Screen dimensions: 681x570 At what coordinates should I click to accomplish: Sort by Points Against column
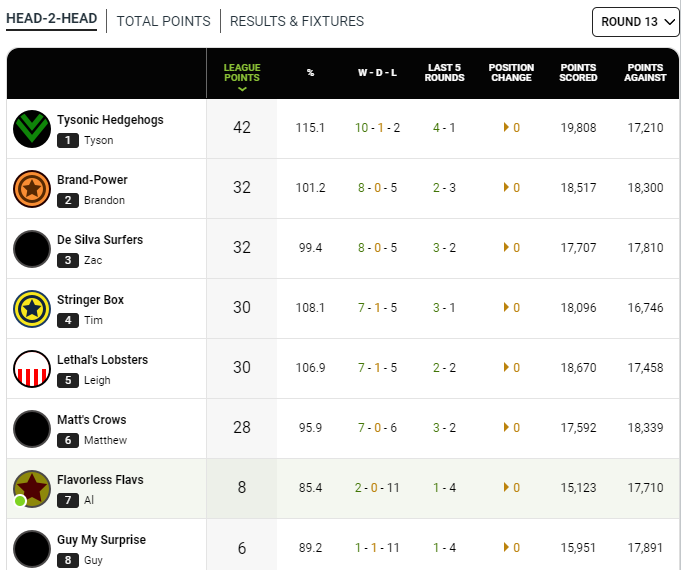click(x=645, y=73)
